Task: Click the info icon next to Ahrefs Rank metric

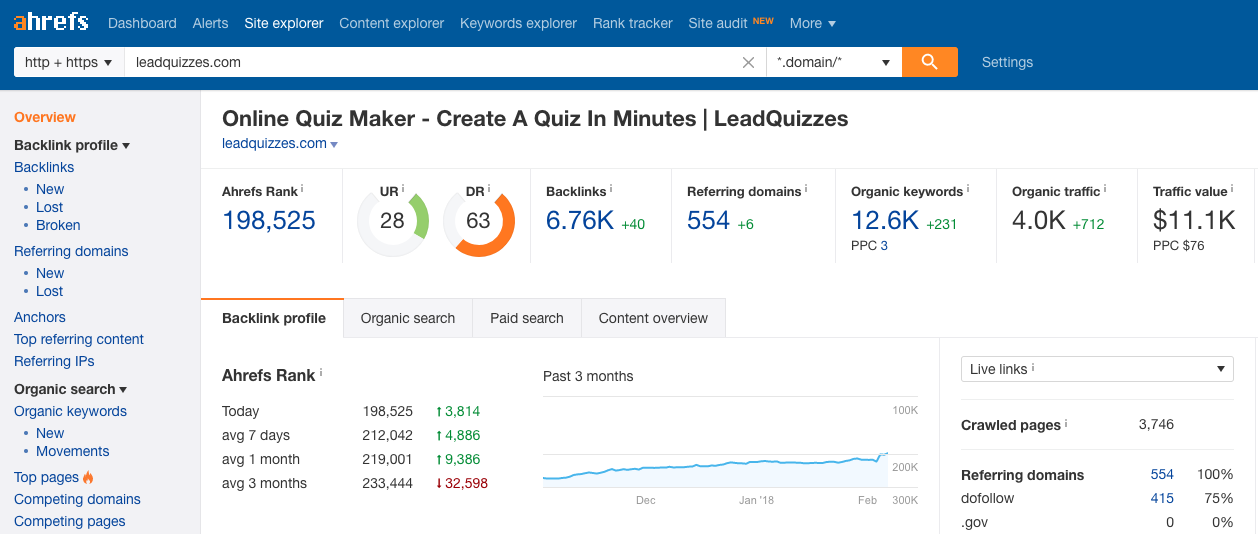Action: coord(302,188)
